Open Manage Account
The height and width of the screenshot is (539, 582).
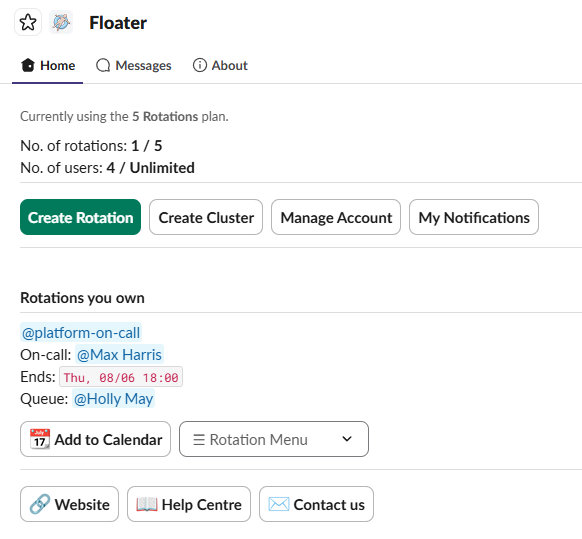(336, 217)
